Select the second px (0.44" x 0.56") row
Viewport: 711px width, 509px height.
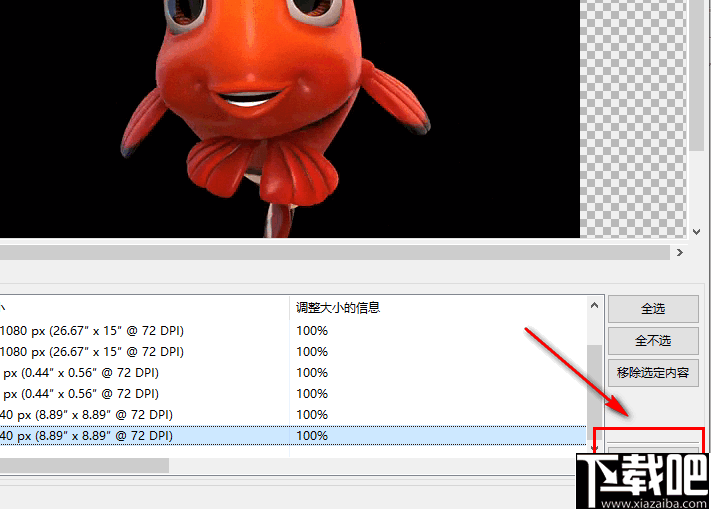pyautogui.click(x=293, y=393)
